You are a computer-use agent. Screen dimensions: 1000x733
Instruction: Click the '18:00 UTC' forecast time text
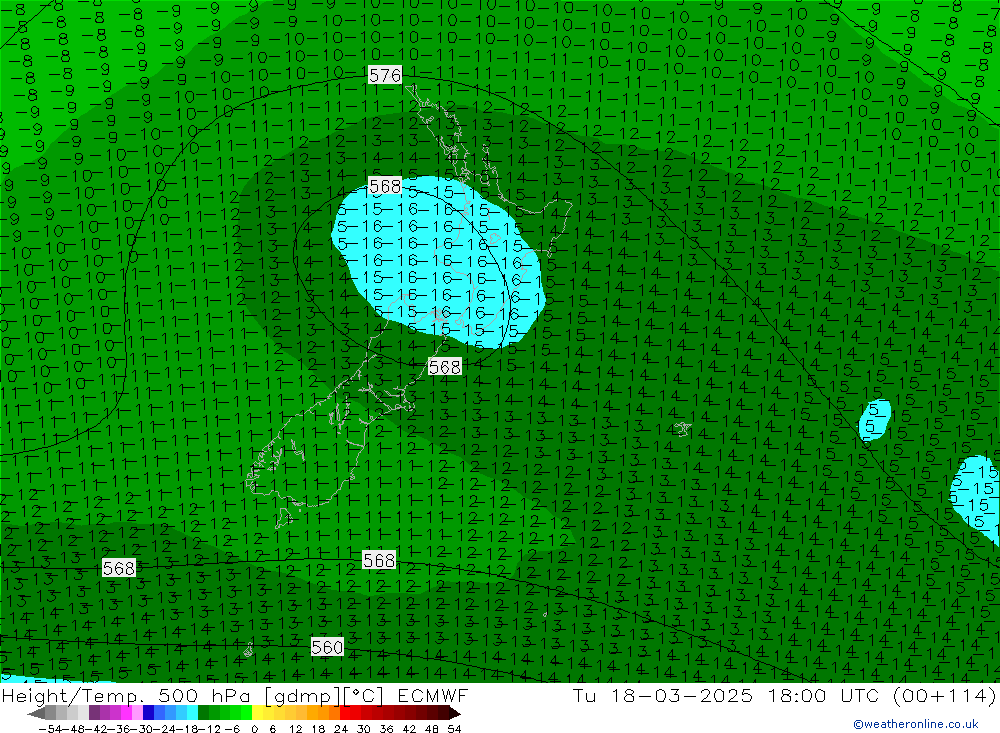pyautogui.click(x=823, y=695)
